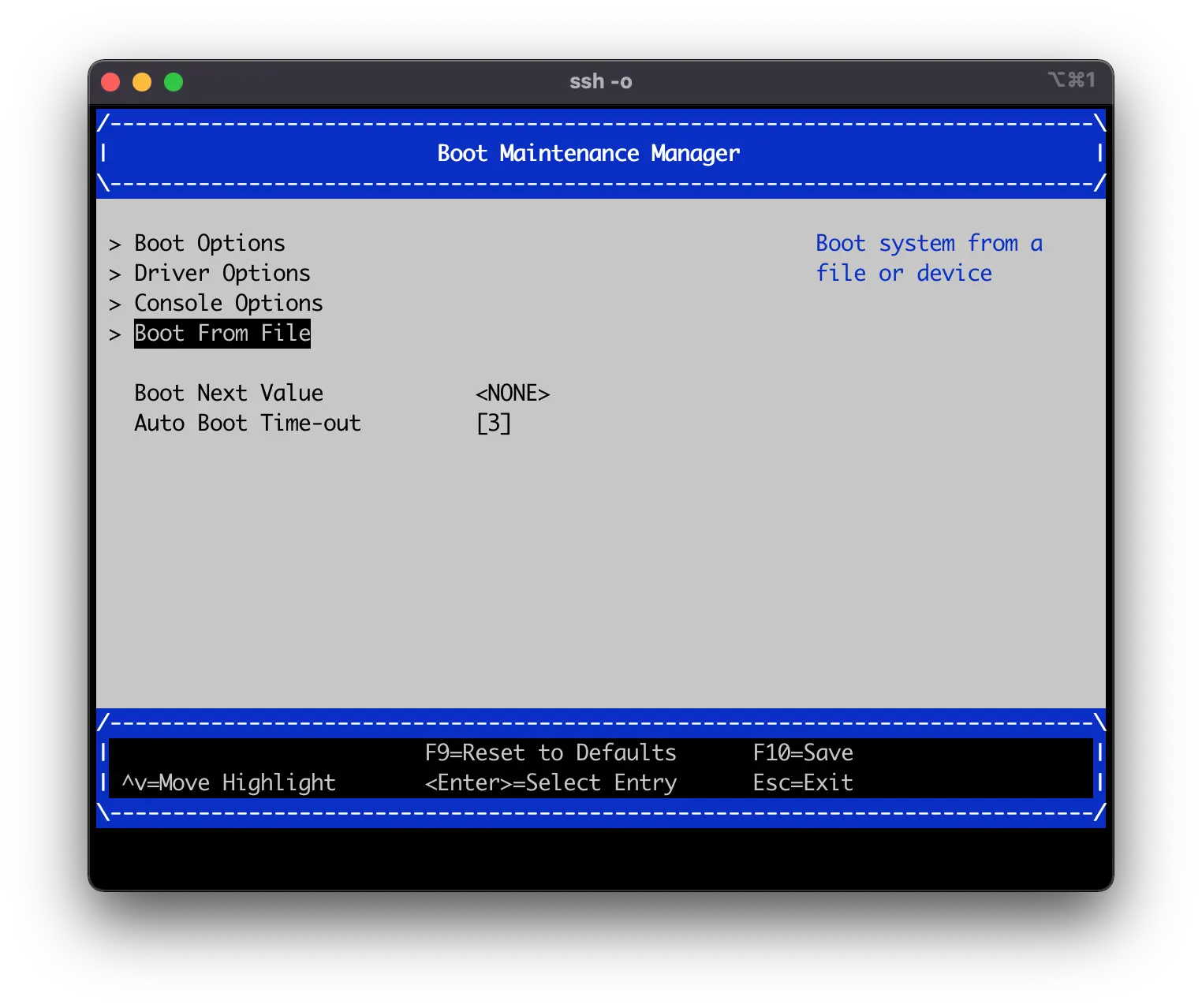Click the ssh -o window title
The height and width of the screenshot is (1008, 1202).
tap(601, 82)
